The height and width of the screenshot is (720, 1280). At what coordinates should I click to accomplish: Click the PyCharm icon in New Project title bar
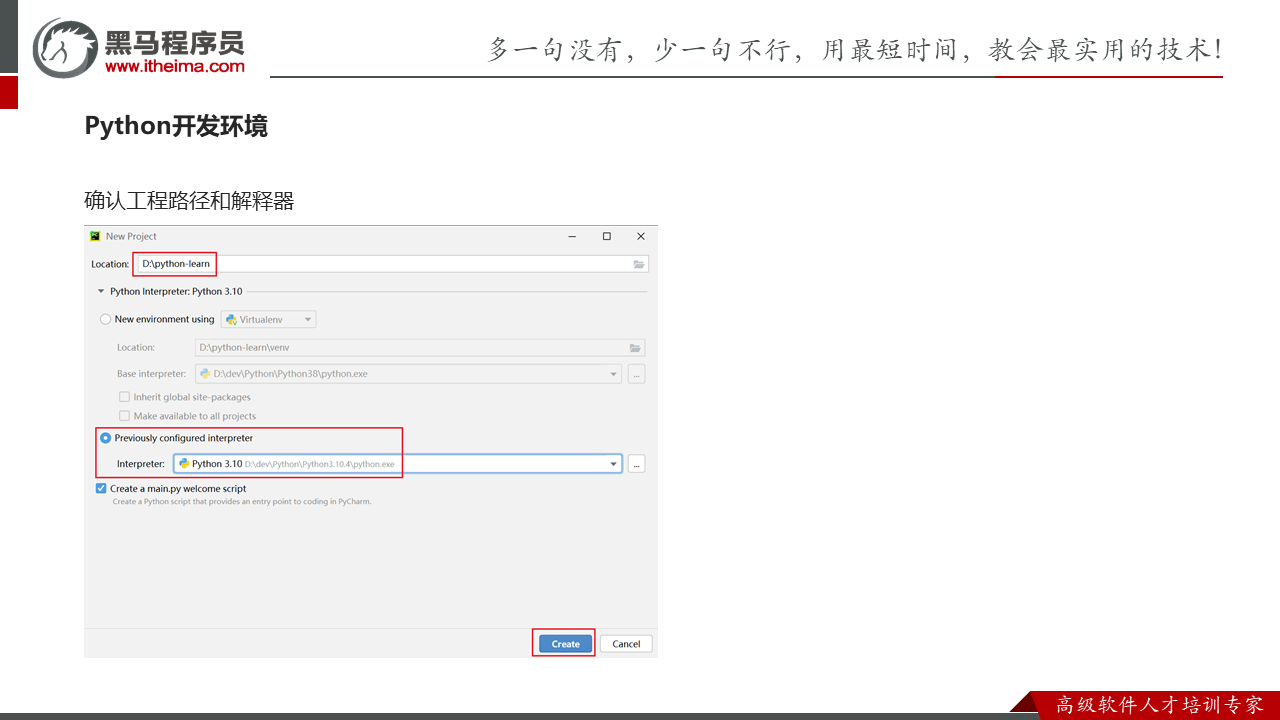pyautogui.click(x=95, y=236)
